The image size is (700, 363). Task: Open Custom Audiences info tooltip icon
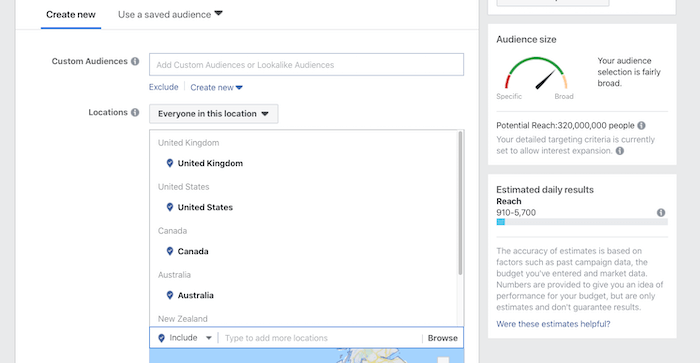point(135,61)
